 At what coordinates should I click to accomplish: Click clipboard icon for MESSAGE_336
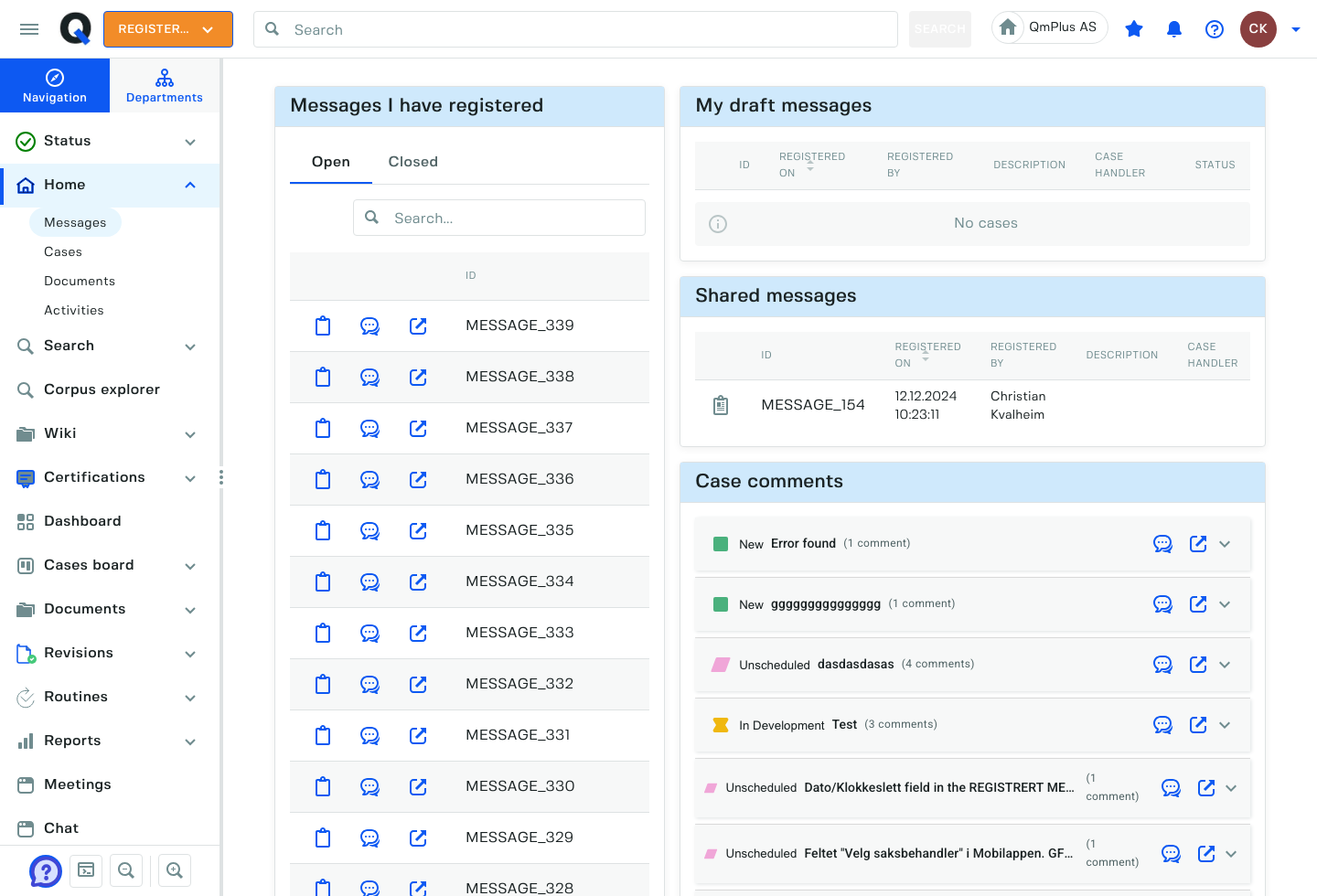point(323,479)
